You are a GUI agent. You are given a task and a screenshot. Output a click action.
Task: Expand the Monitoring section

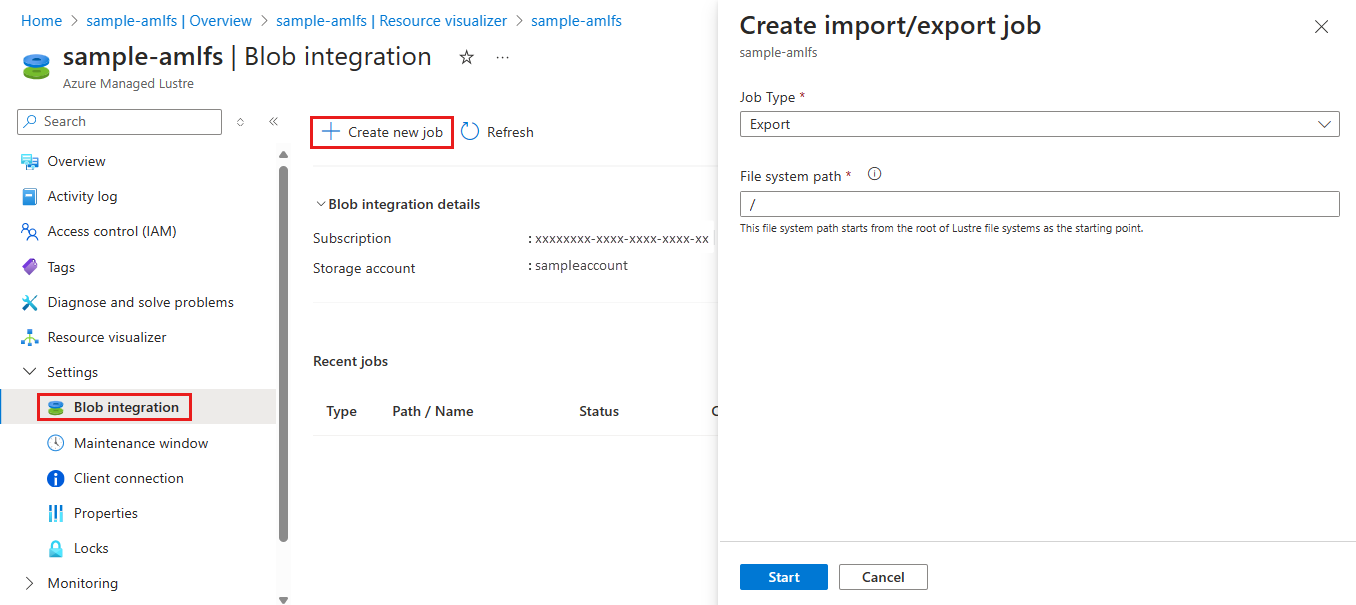tap(29, 583)
